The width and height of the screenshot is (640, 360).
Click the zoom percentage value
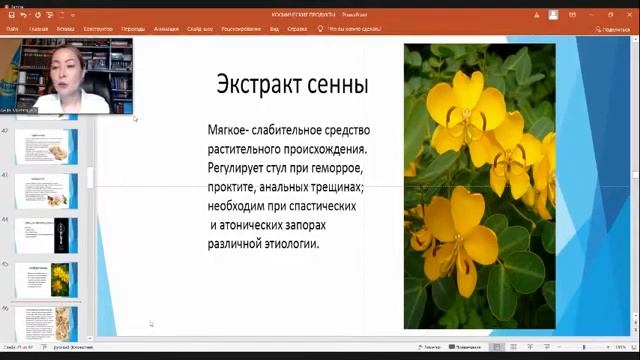coord(620,347)
